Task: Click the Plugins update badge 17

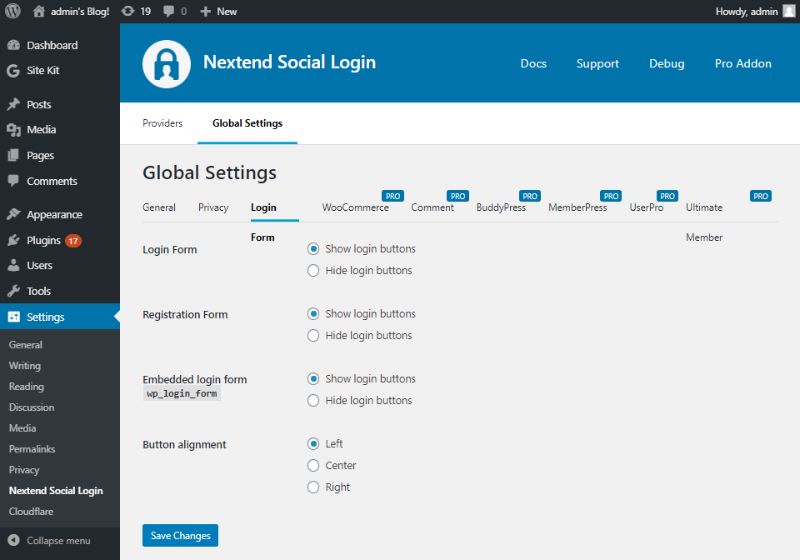Action: pos(73,241)
